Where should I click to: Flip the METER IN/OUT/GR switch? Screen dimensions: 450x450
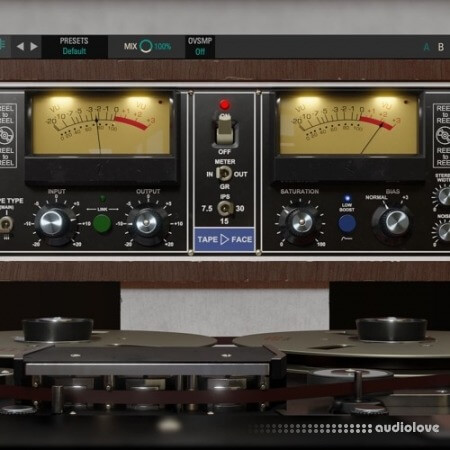pyautogui.click(x=224, y=174)
